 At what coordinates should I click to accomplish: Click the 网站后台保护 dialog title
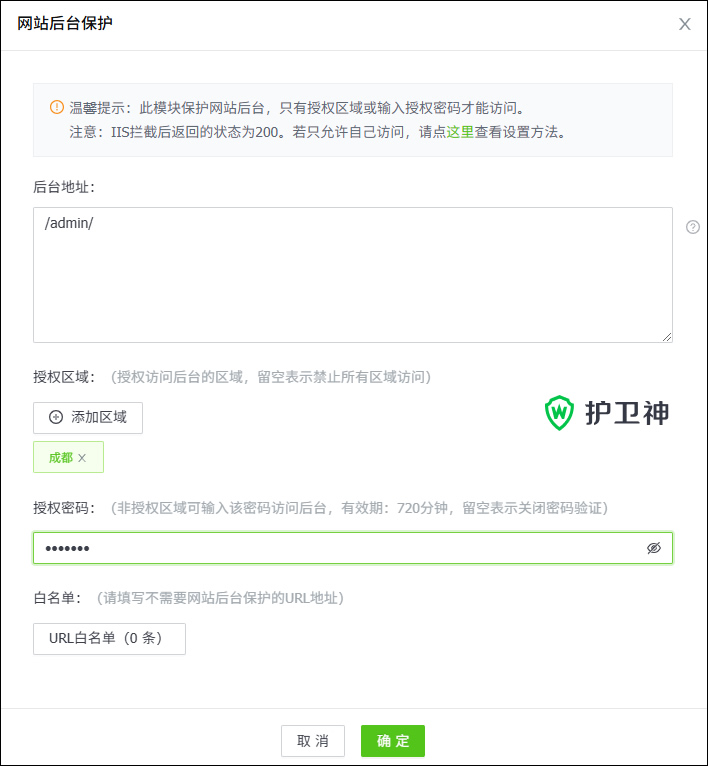click(x=64, y=23)
